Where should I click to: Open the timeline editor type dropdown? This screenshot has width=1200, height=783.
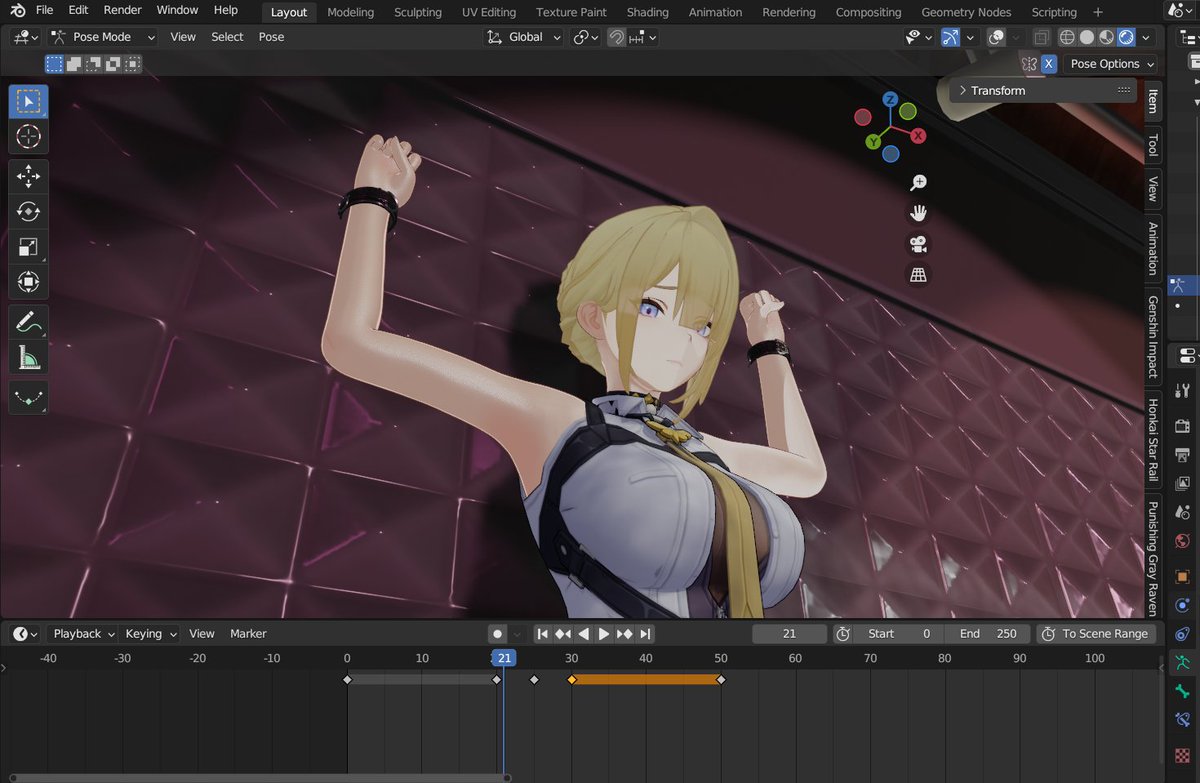[x=25, y=634]
